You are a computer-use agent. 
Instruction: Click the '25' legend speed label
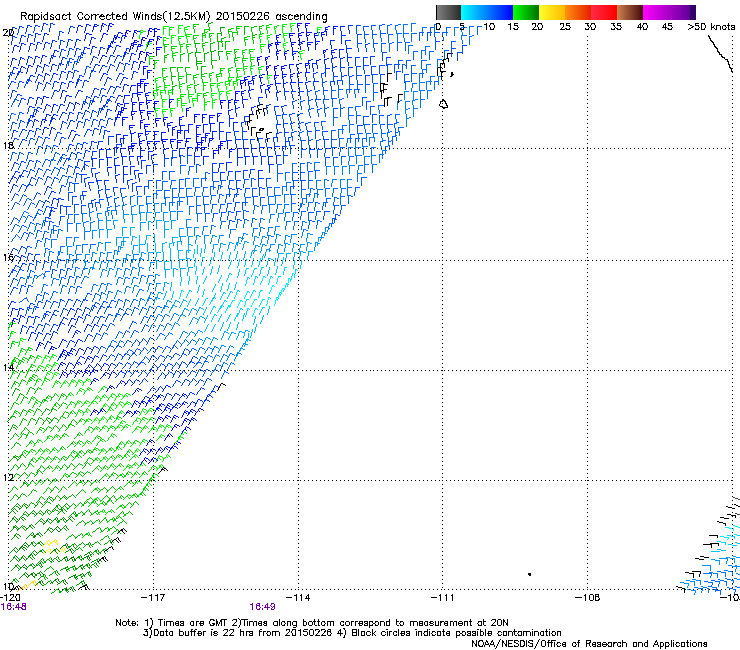[565, 27]
